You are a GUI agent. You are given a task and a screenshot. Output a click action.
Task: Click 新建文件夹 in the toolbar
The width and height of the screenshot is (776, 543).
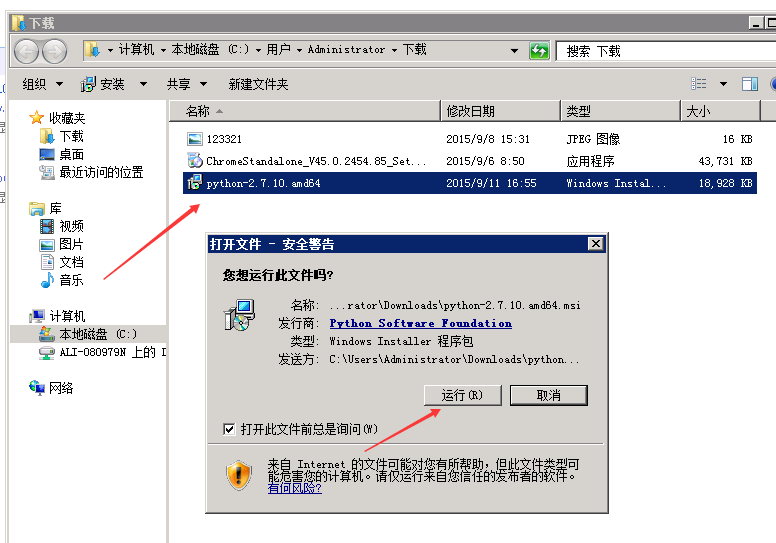pyautogui.click(x=258, y=84)
